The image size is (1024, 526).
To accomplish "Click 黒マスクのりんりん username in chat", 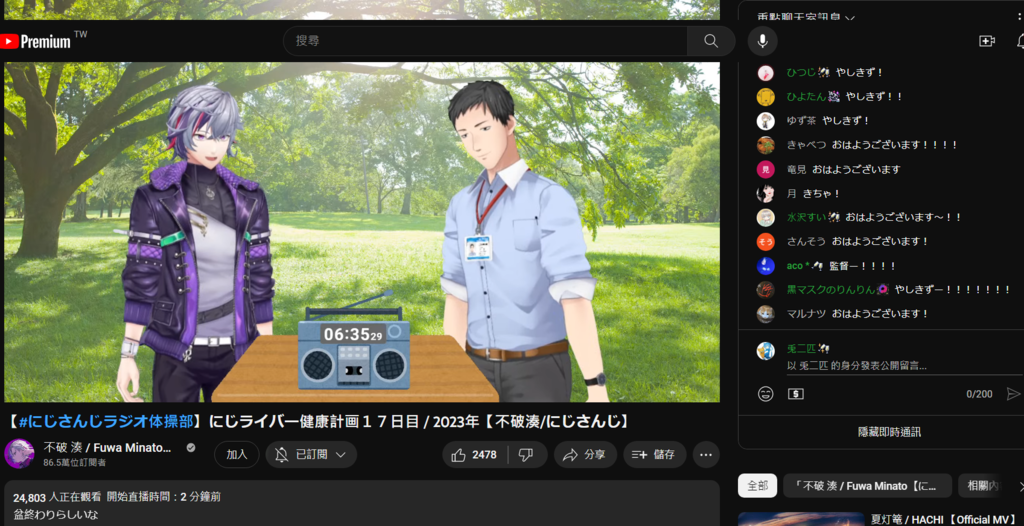I will 831,289.
